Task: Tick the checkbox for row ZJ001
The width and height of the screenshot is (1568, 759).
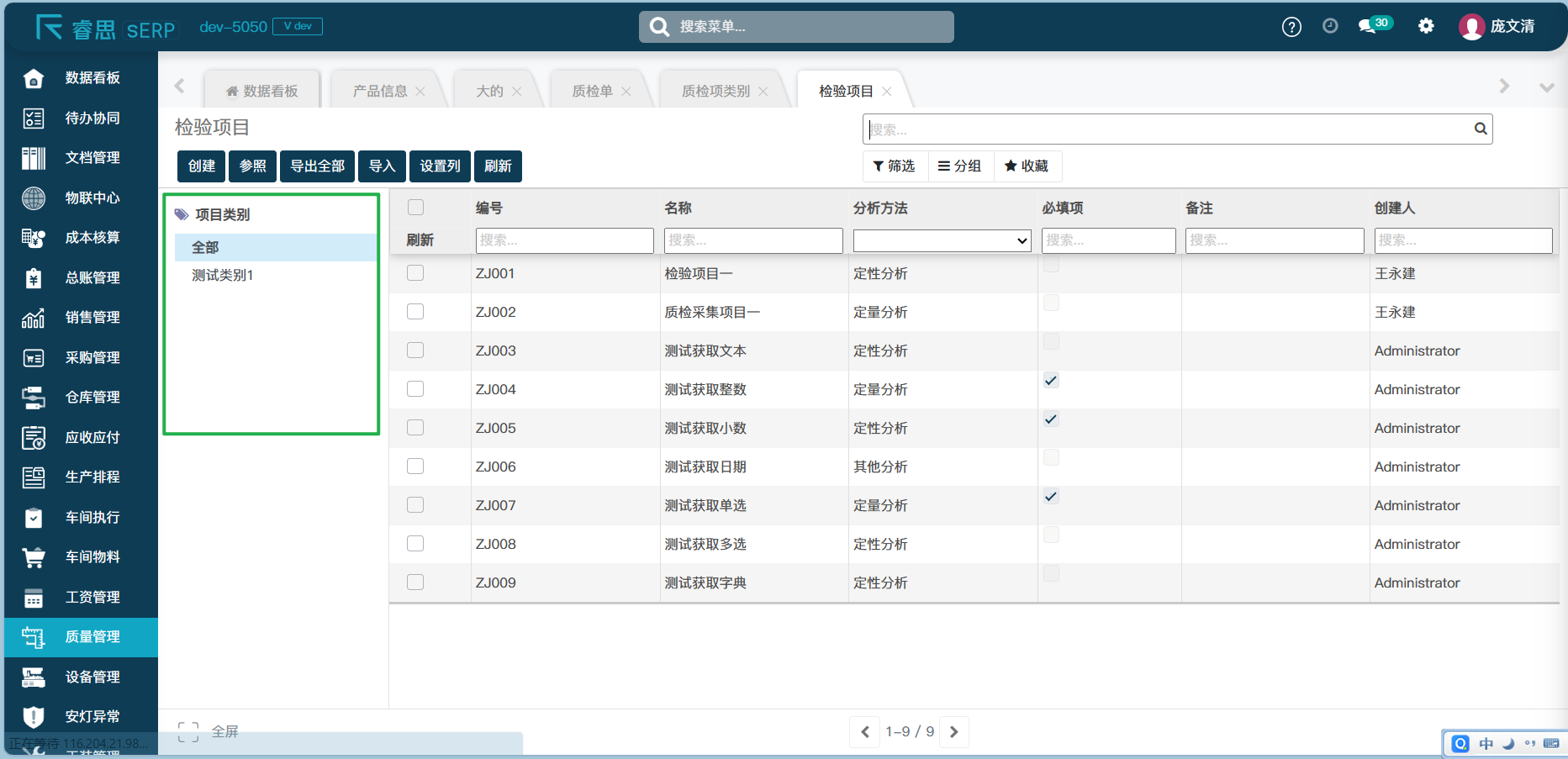Action: 415,273
